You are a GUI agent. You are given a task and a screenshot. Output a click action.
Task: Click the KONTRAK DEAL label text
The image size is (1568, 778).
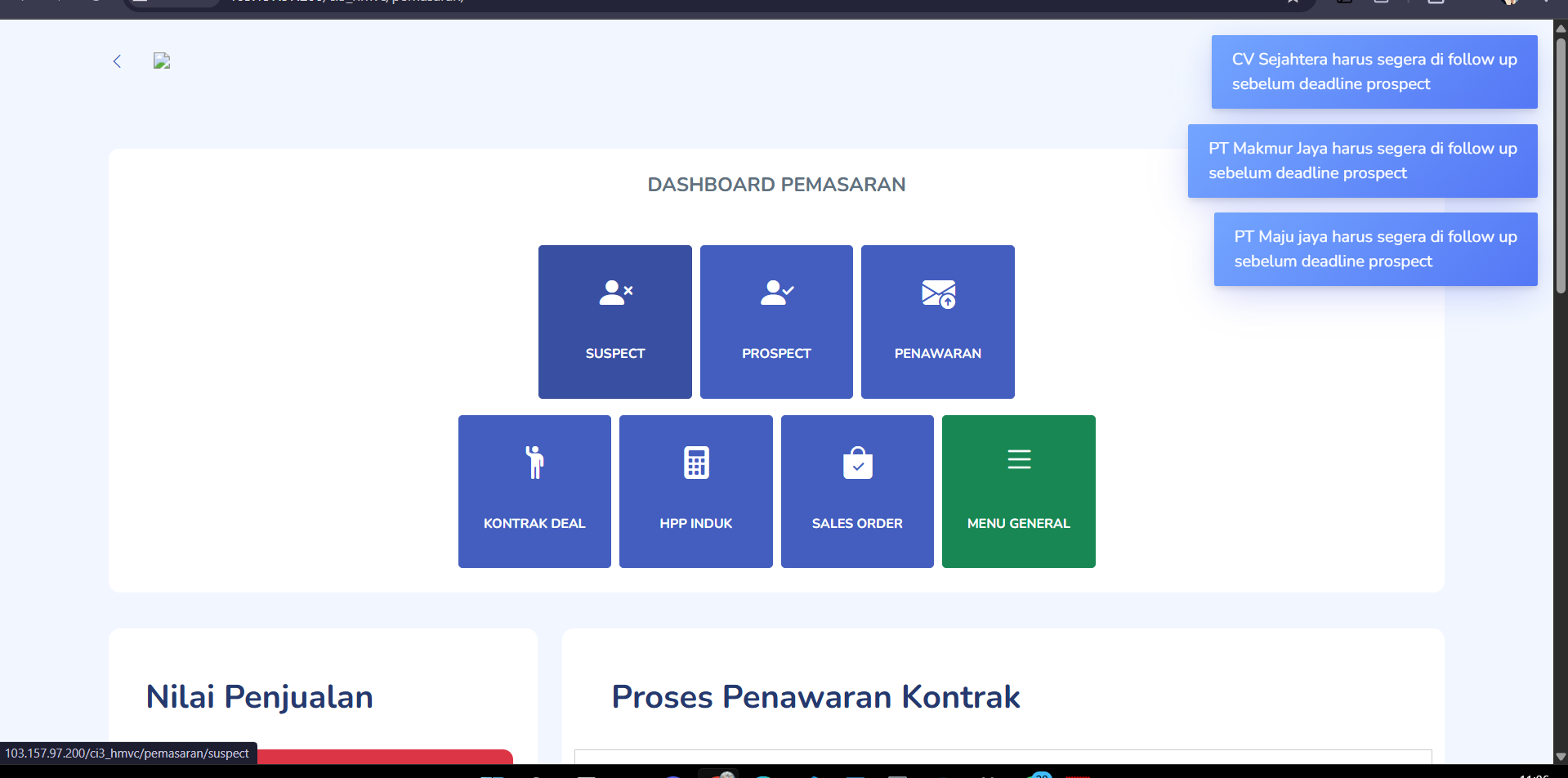pos(534,523)
